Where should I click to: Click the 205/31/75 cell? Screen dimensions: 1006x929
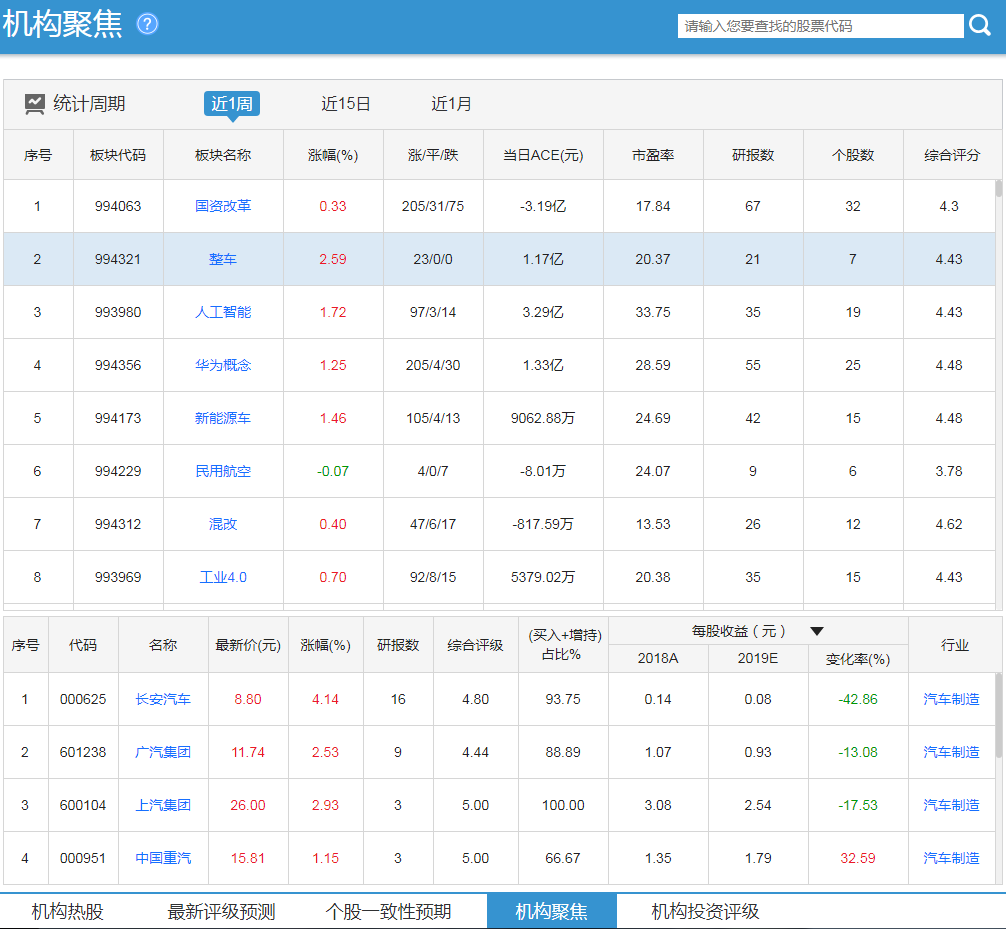click(x=433, y=206)
